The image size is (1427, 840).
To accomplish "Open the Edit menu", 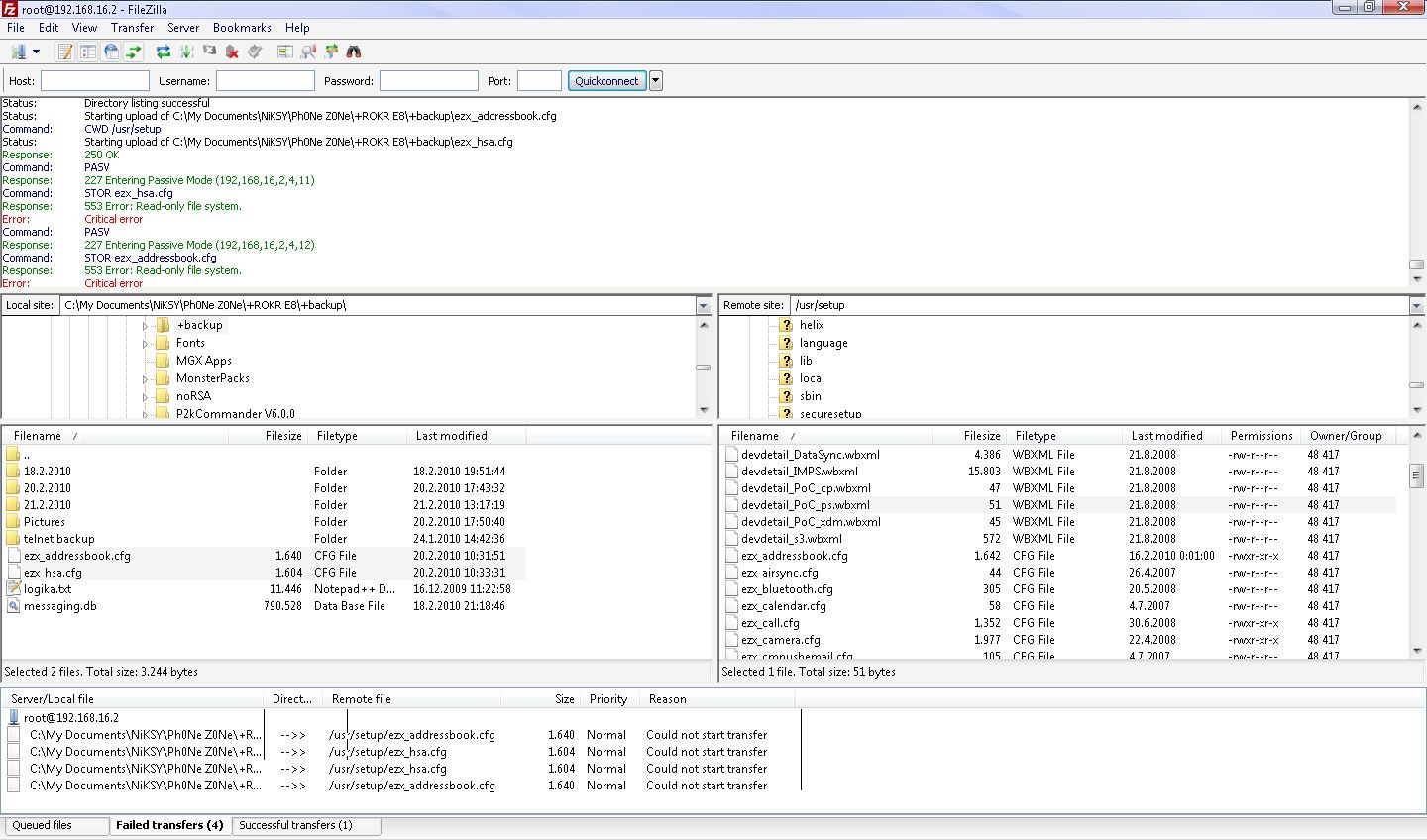I will [x=49, y=28].
